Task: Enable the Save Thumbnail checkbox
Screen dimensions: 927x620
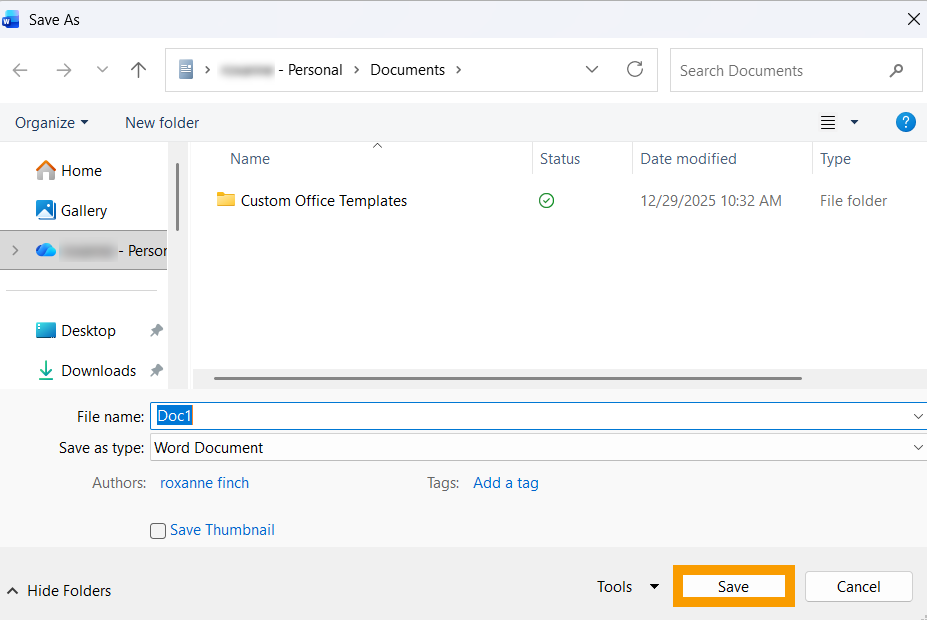Action: point(158,531)
